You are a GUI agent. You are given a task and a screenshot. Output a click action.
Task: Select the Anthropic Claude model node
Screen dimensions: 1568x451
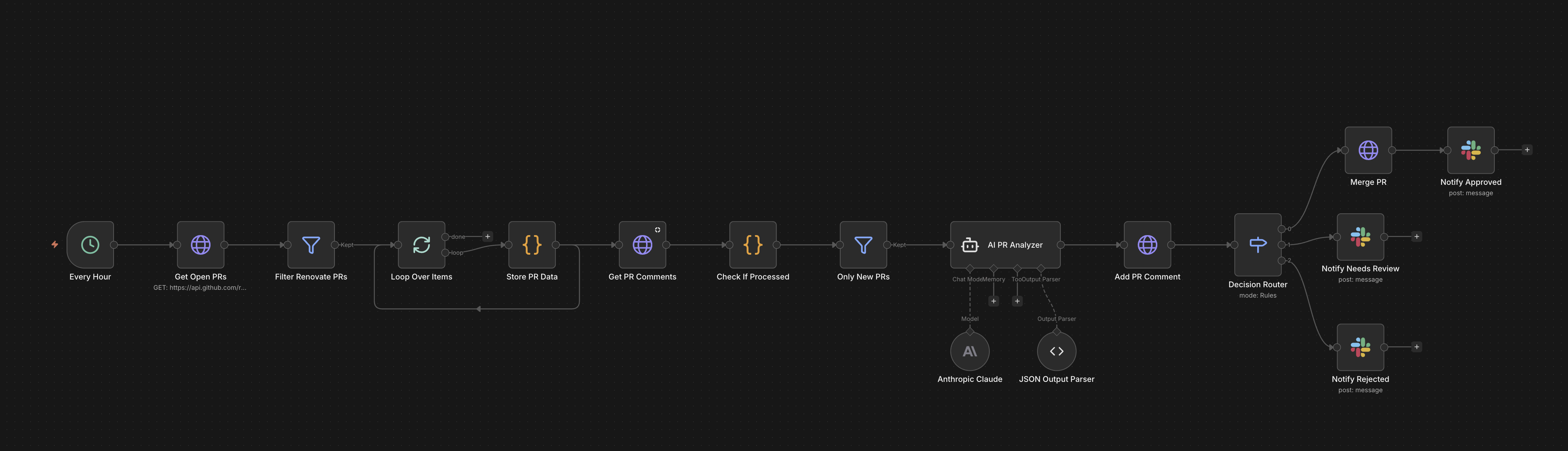click(970, 351)
